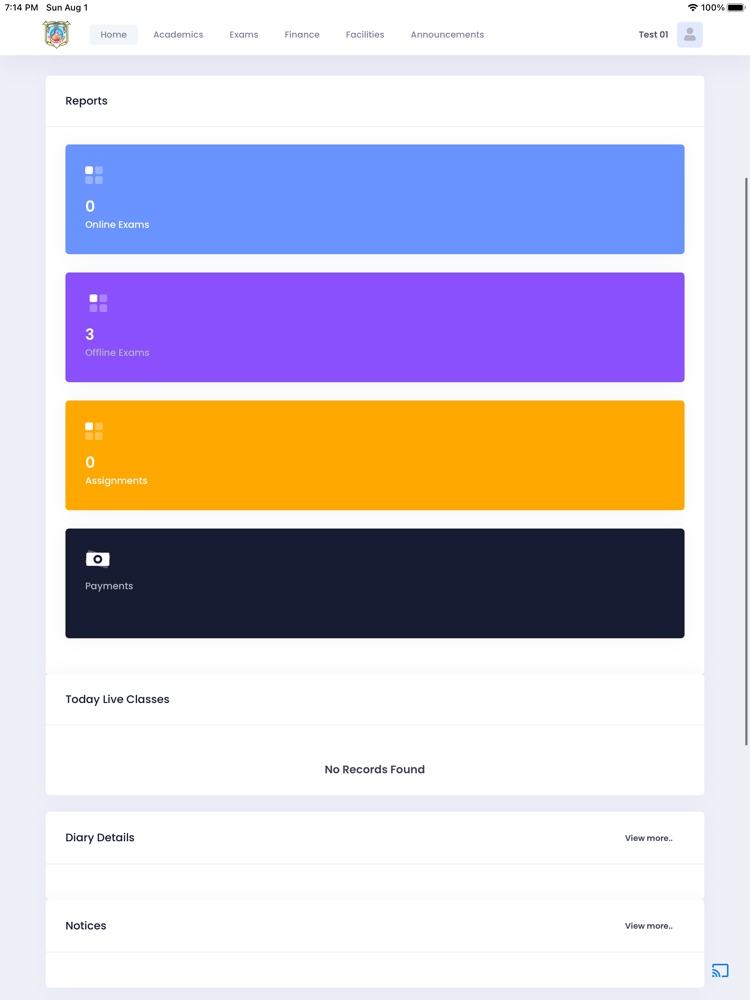The height and width of the screenshot is (1000, 750).
Task: Tap the screen cast icon
Action: click(x=720, y=970)
